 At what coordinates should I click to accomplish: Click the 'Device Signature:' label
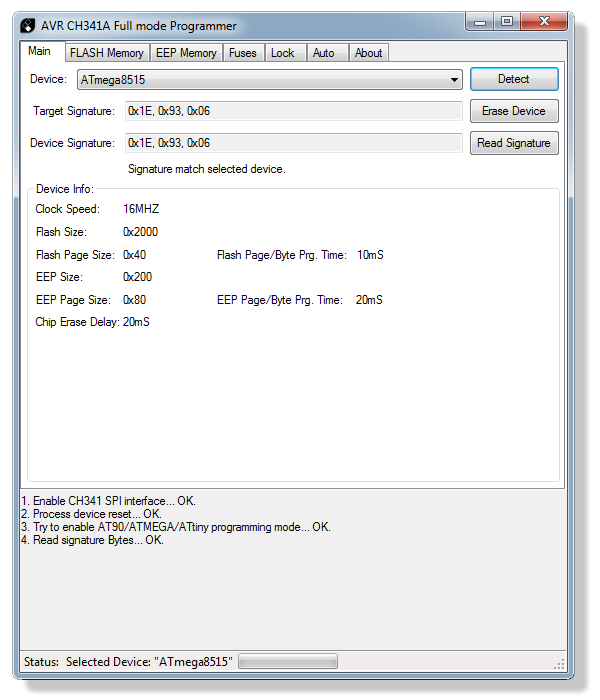pos(72,143)
